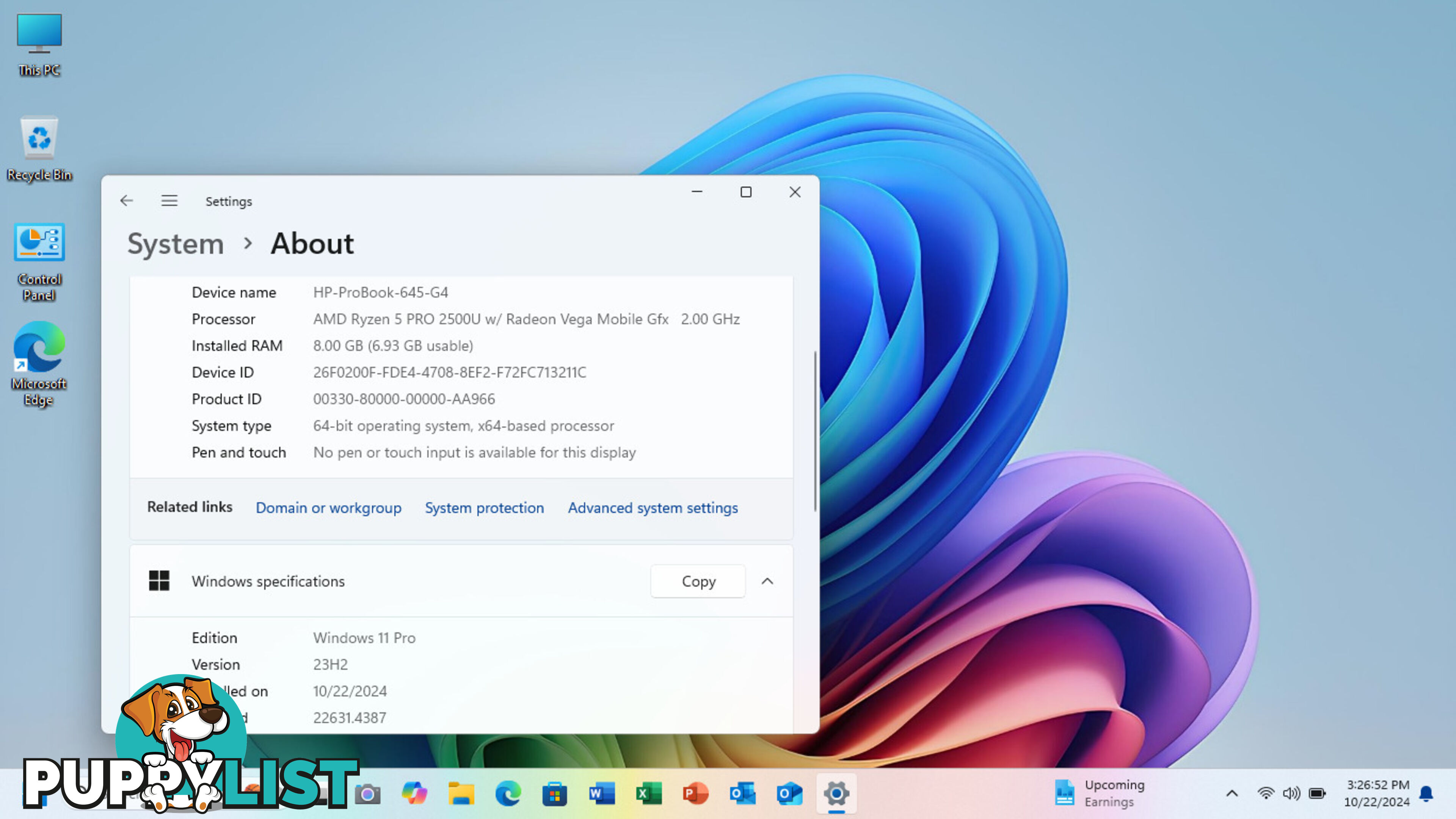Open classic Outlook from the taskbar
Viewport: 1456px width, 819px height.
pyautogui.click(x=742, y=794)
